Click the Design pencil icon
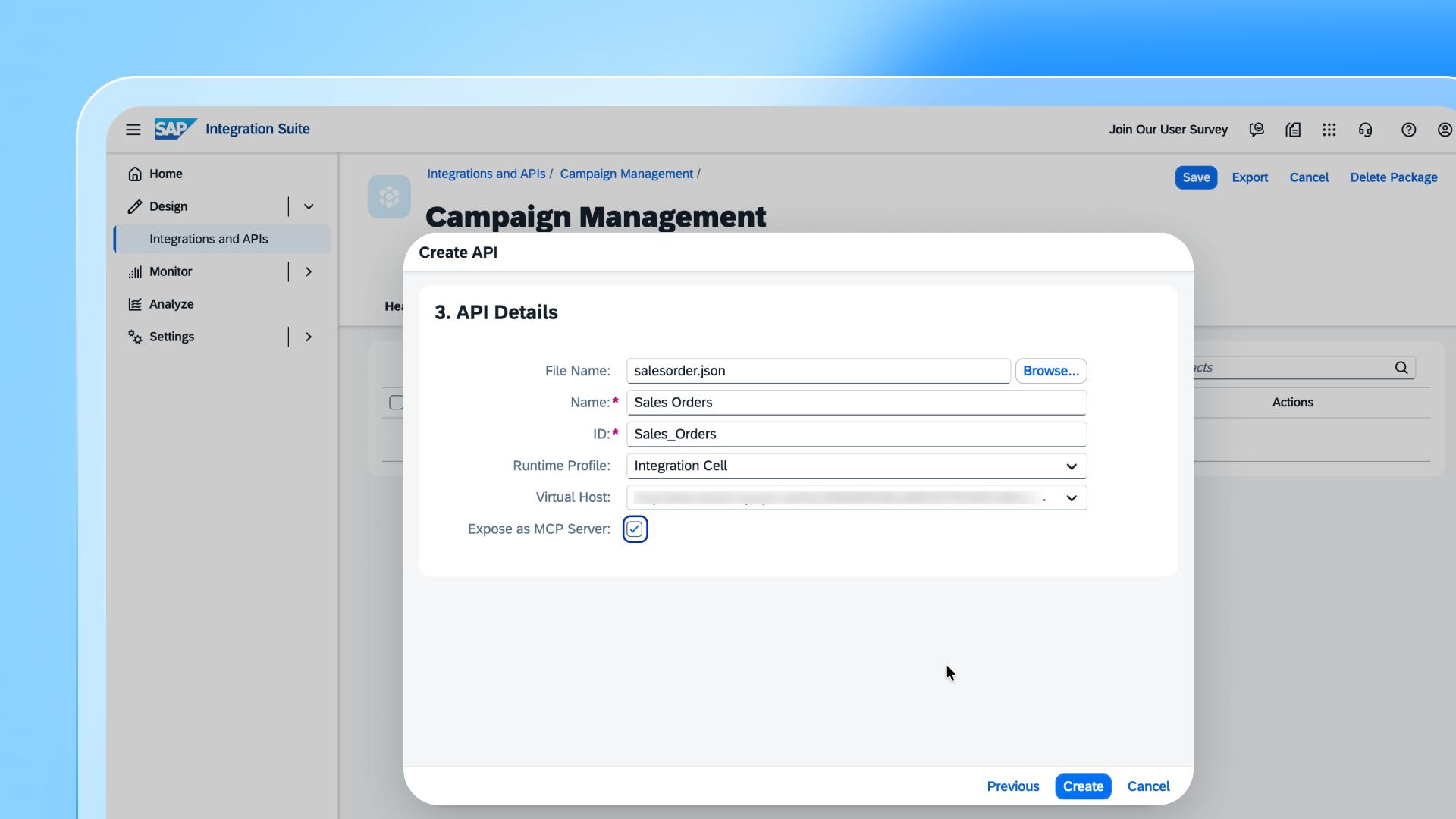This screenshot has width=1456, height=819. pyautogui.click(x=135, y=206)
